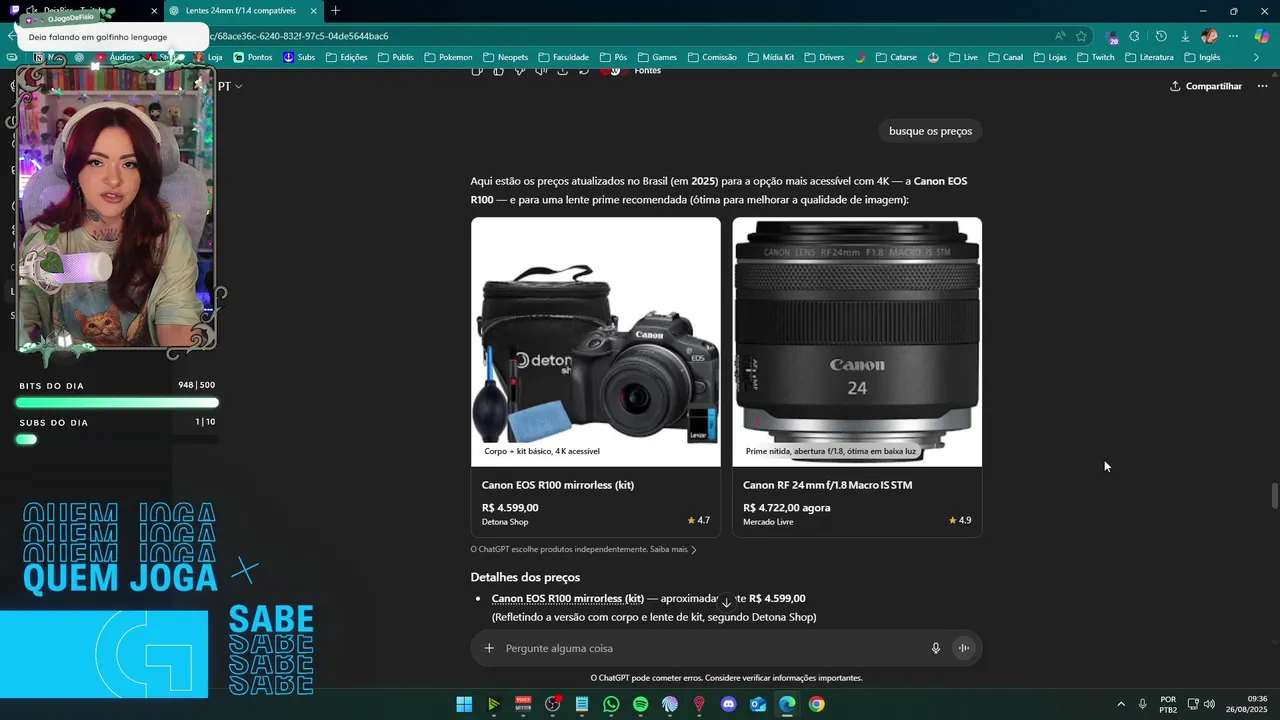
Task: Open Outlook from the taskbar
Action: point(758,704)
